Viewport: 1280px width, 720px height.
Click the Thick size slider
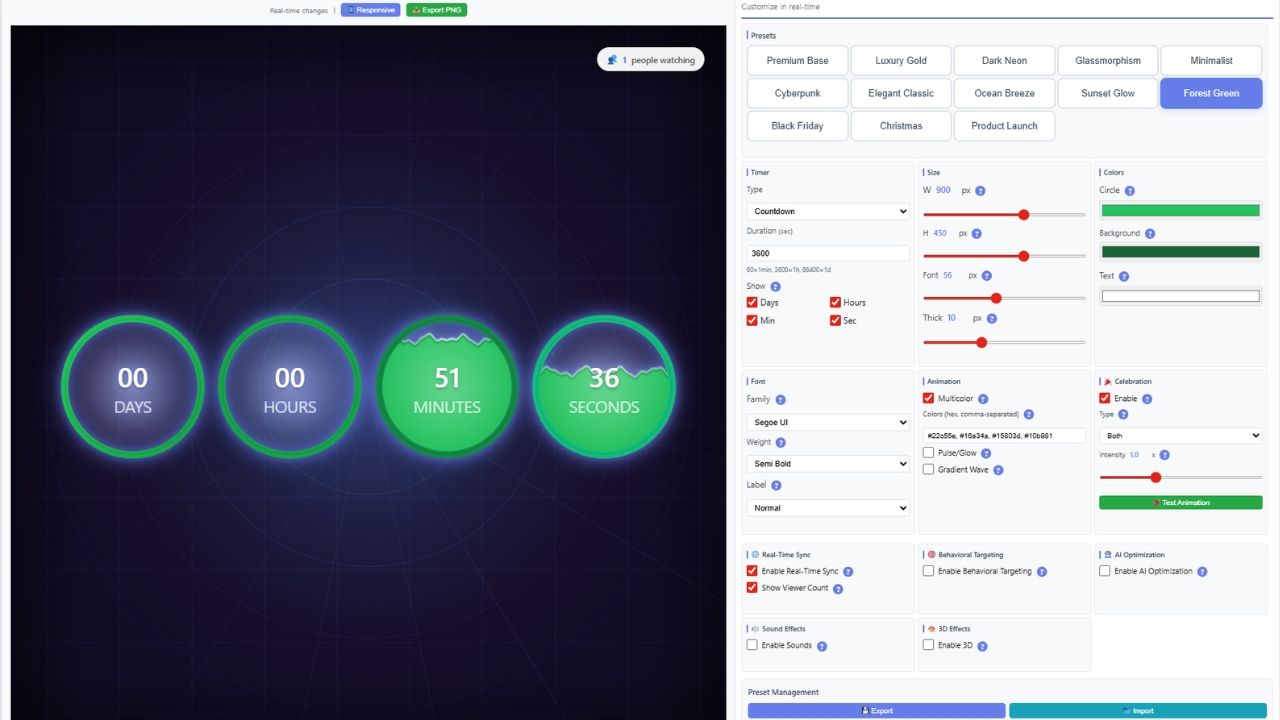click(x=1004, y=342)
